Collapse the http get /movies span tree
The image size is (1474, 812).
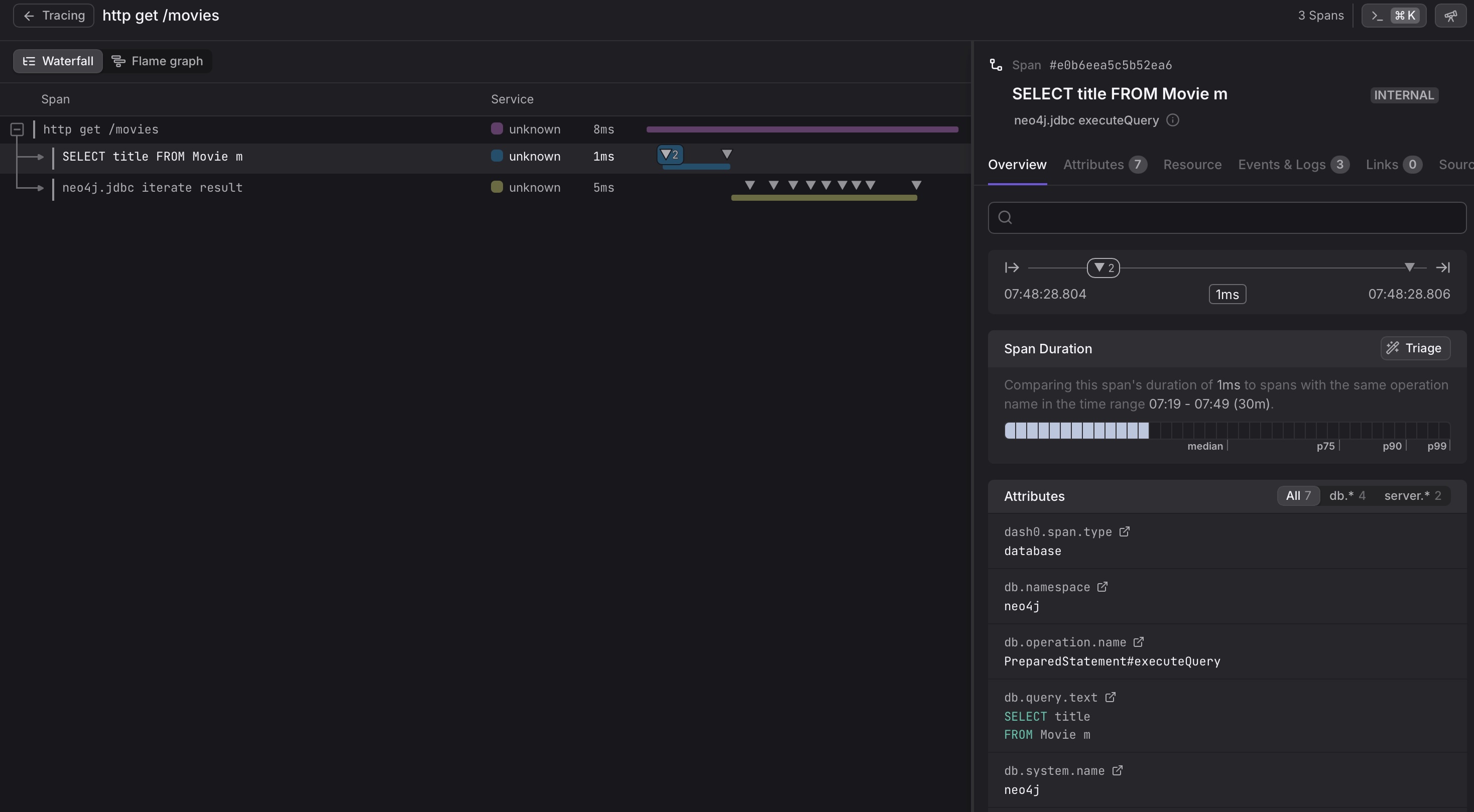point(17,129)
